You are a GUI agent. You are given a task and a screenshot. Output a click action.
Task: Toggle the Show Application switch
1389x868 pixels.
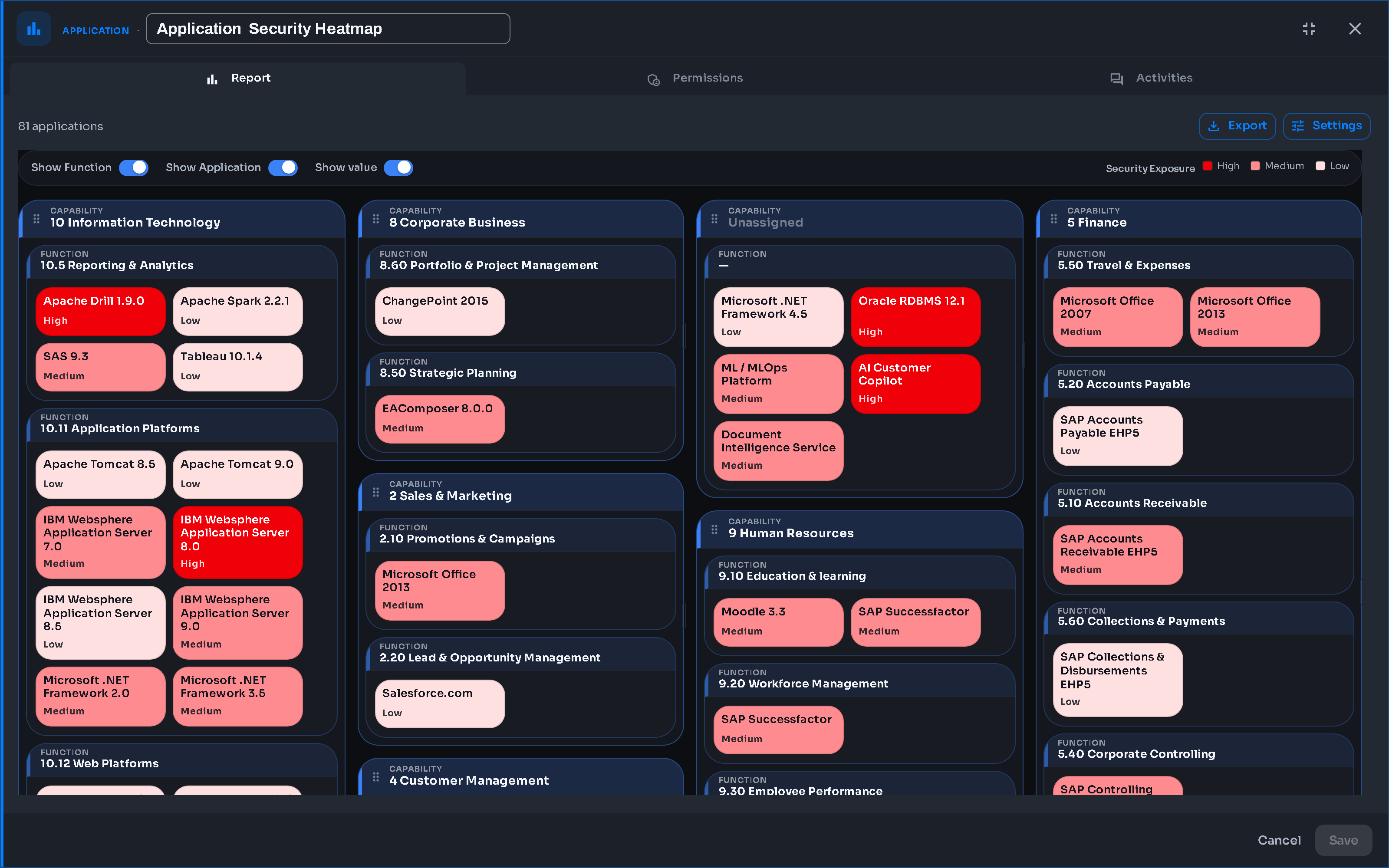[283, 168]
